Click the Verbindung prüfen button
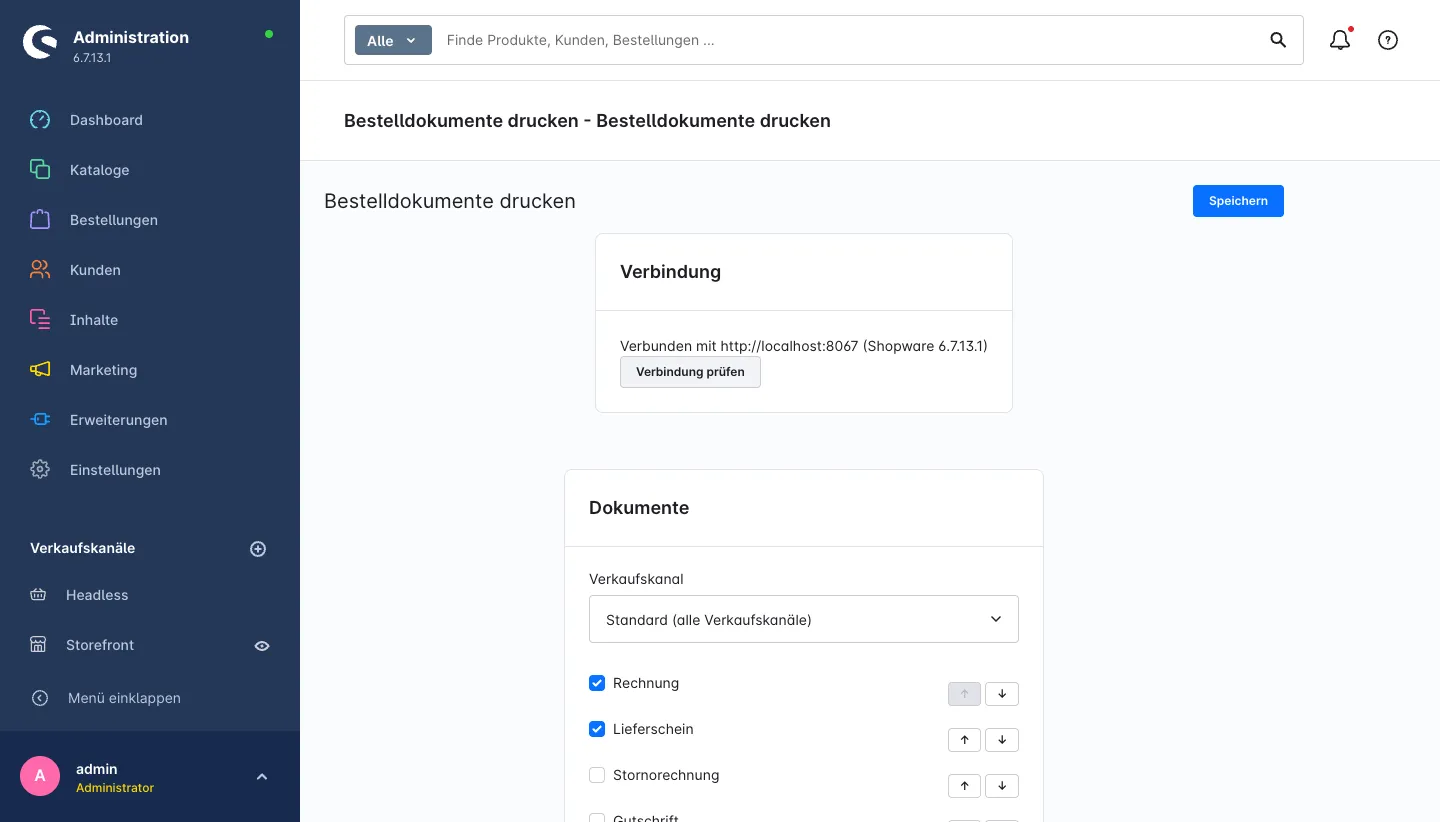The image size is (1440, 822). tap(690, 372)
